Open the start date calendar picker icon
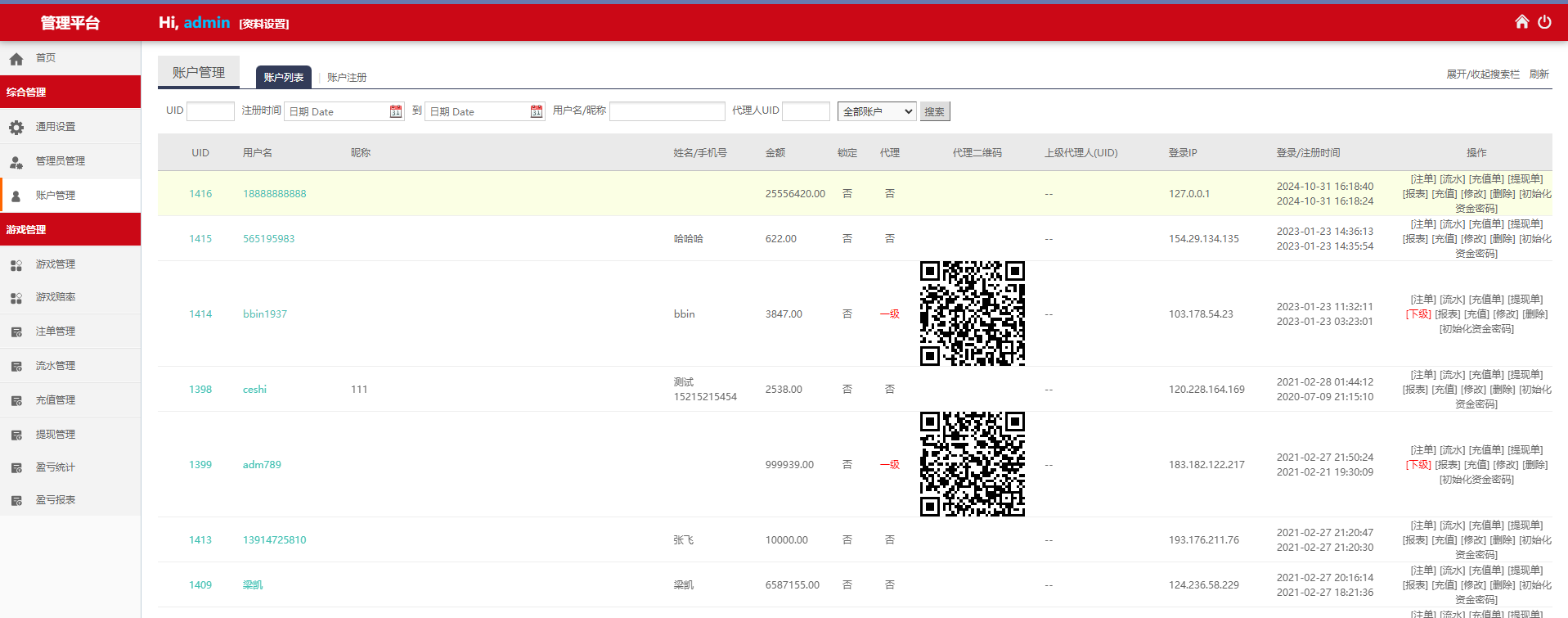1568x618 pixels. (x=396, y=111)
